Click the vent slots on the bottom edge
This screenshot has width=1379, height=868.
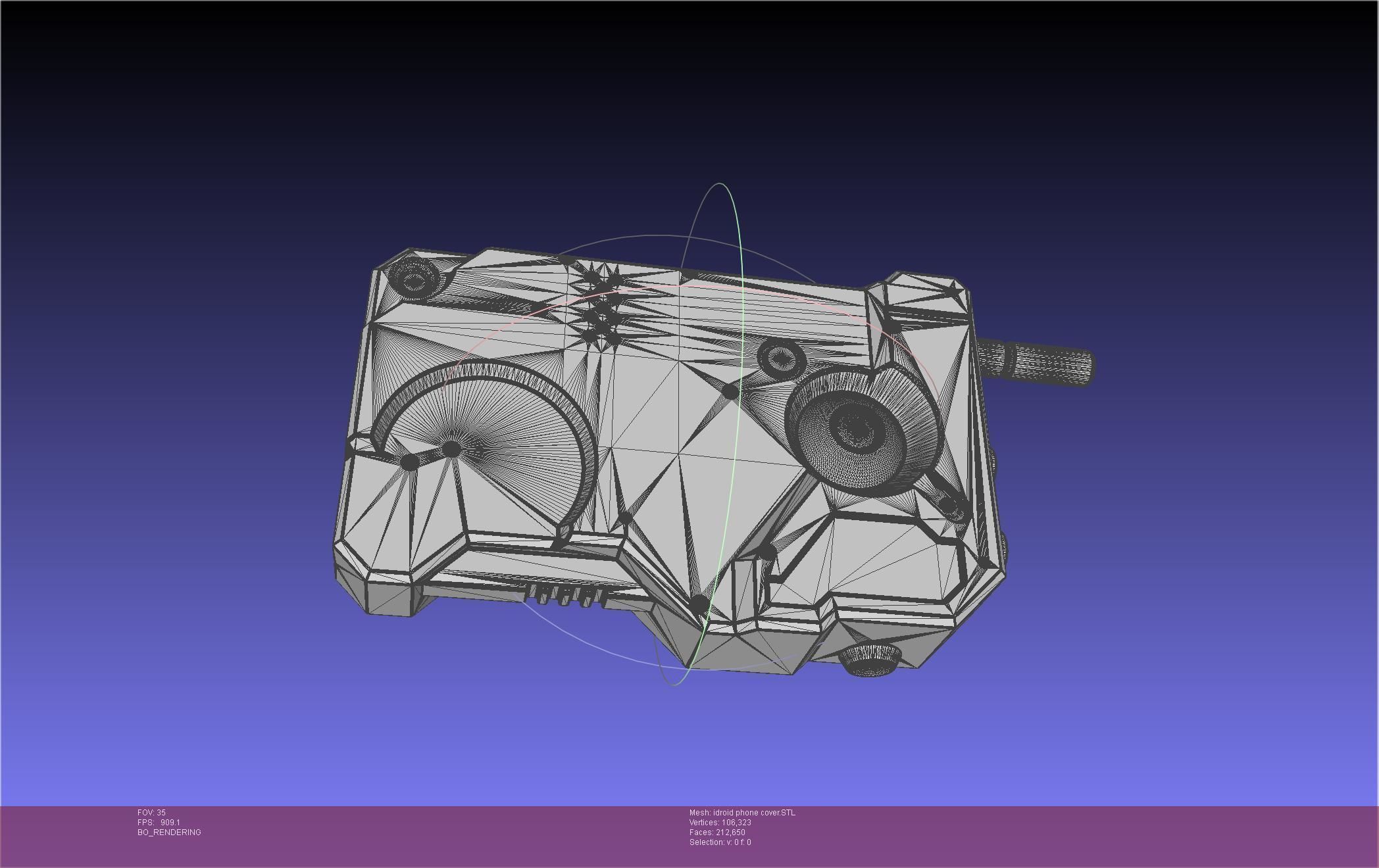tap(564, 596)
